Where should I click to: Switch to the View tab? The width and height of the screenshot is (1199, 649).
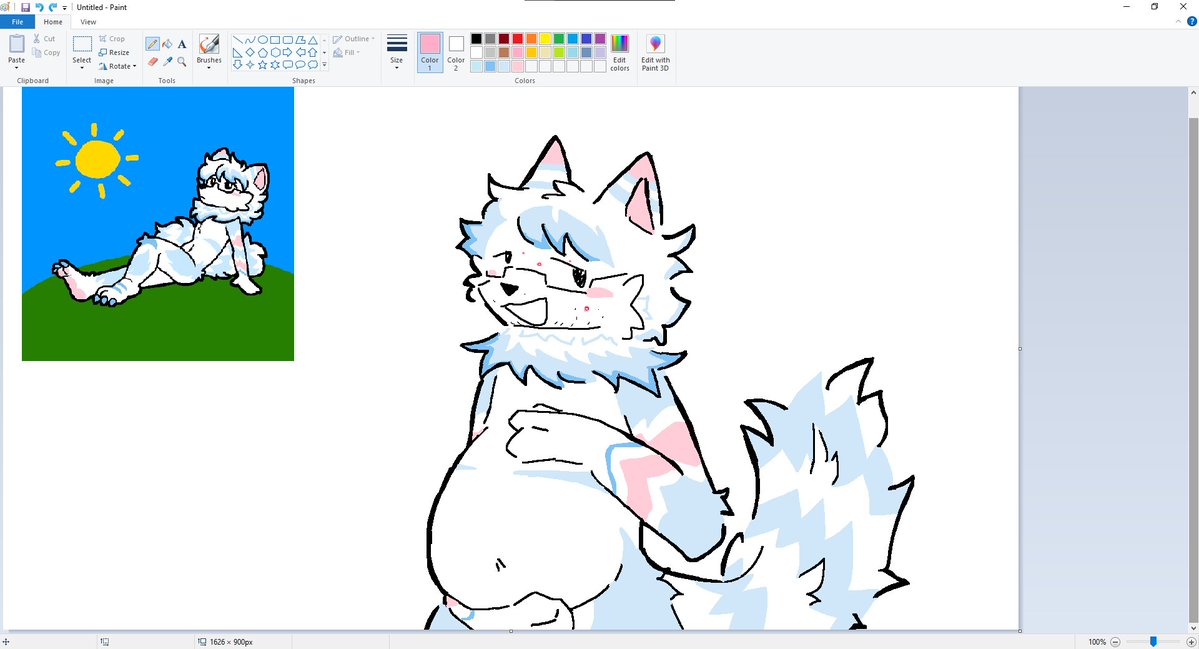[88, 21]
